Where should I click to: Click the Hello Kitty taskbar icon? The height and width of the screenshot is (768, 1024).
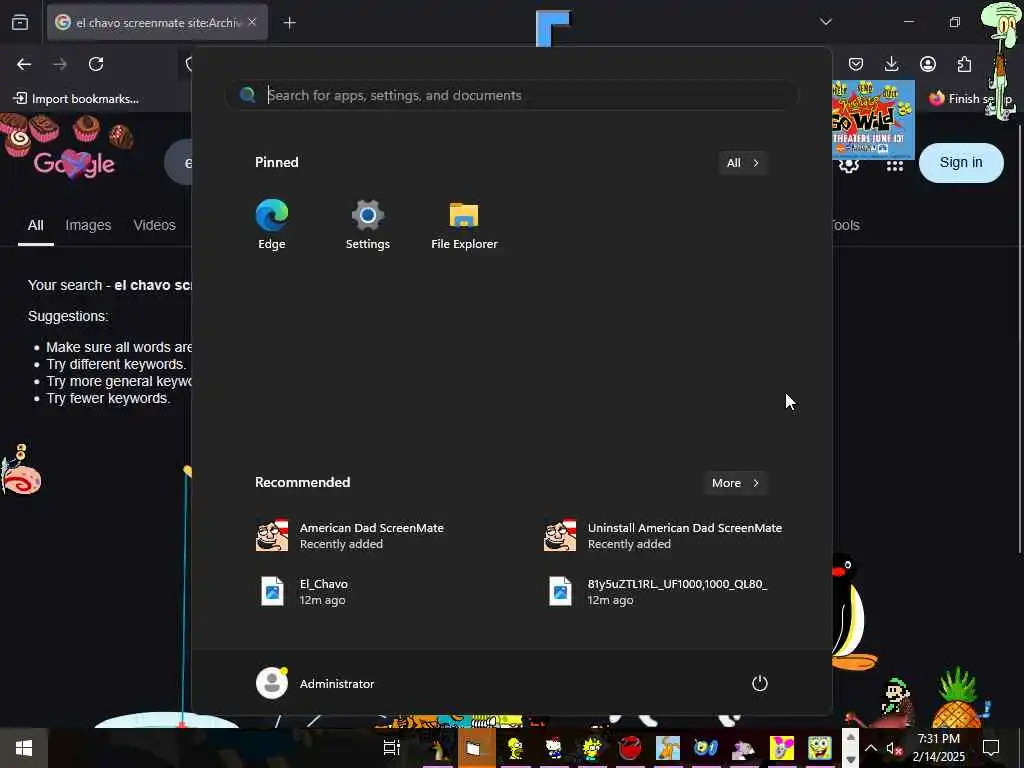pyautogui.click(x=554, y=748)
